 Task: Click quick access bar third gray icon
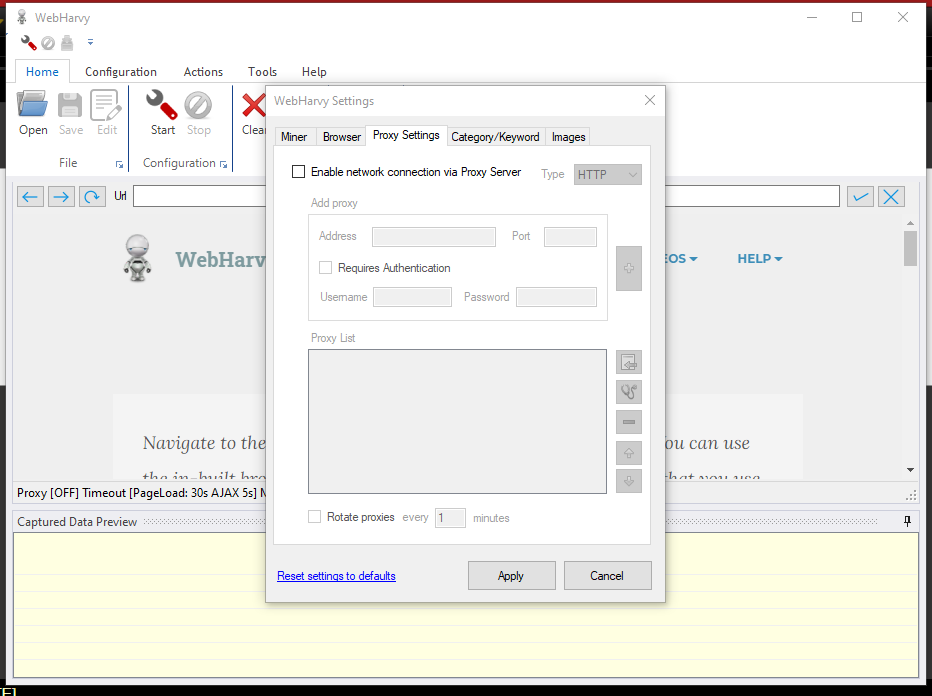67,43
